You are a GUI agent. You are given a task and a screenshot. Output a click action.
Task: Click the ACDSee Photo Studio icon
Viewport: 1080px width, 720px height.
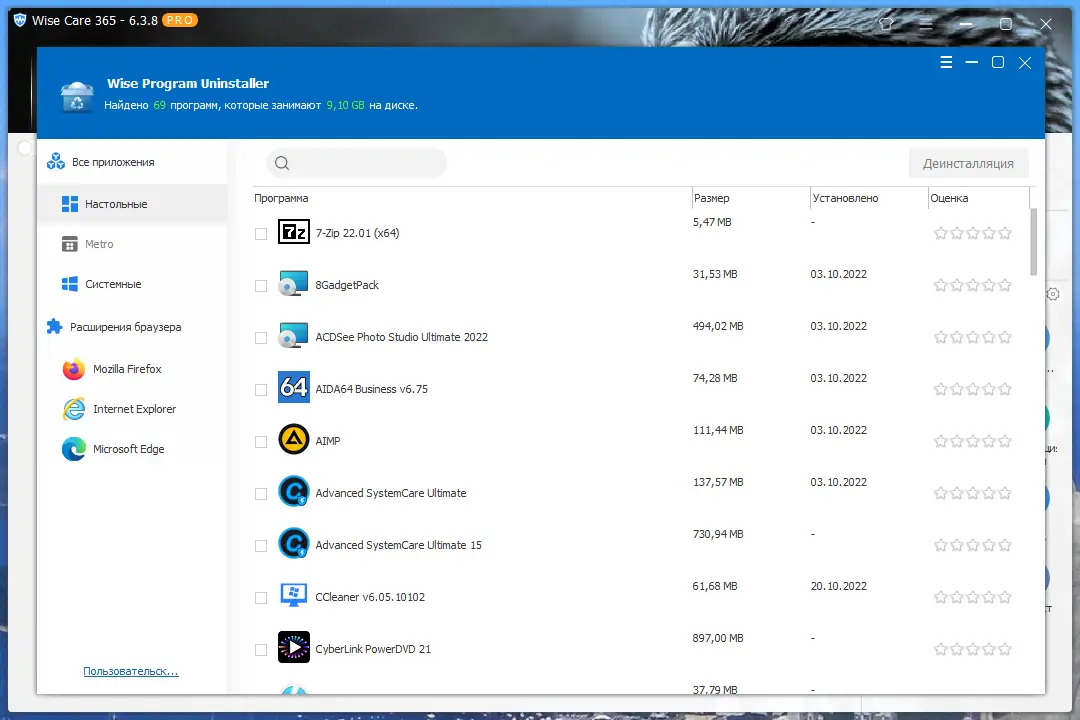[293, 336]
